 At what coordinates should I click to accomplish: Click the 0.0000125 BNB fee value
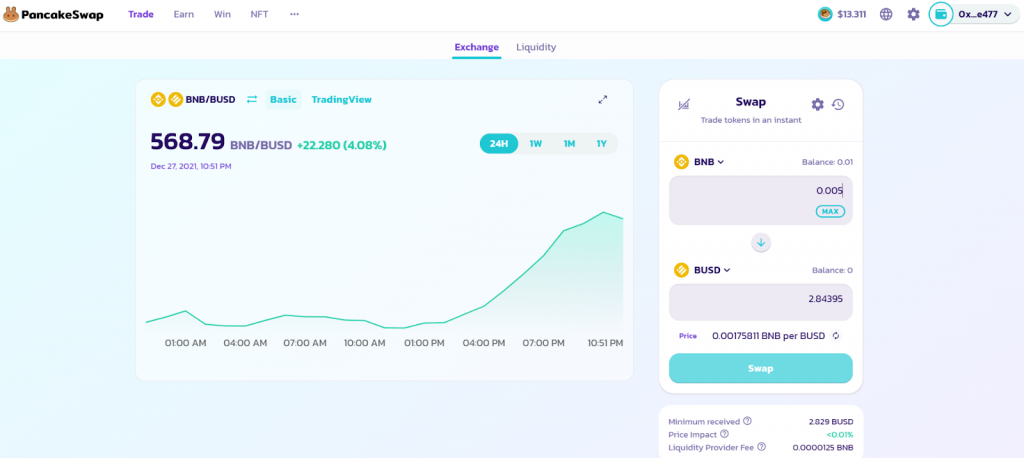823,448
